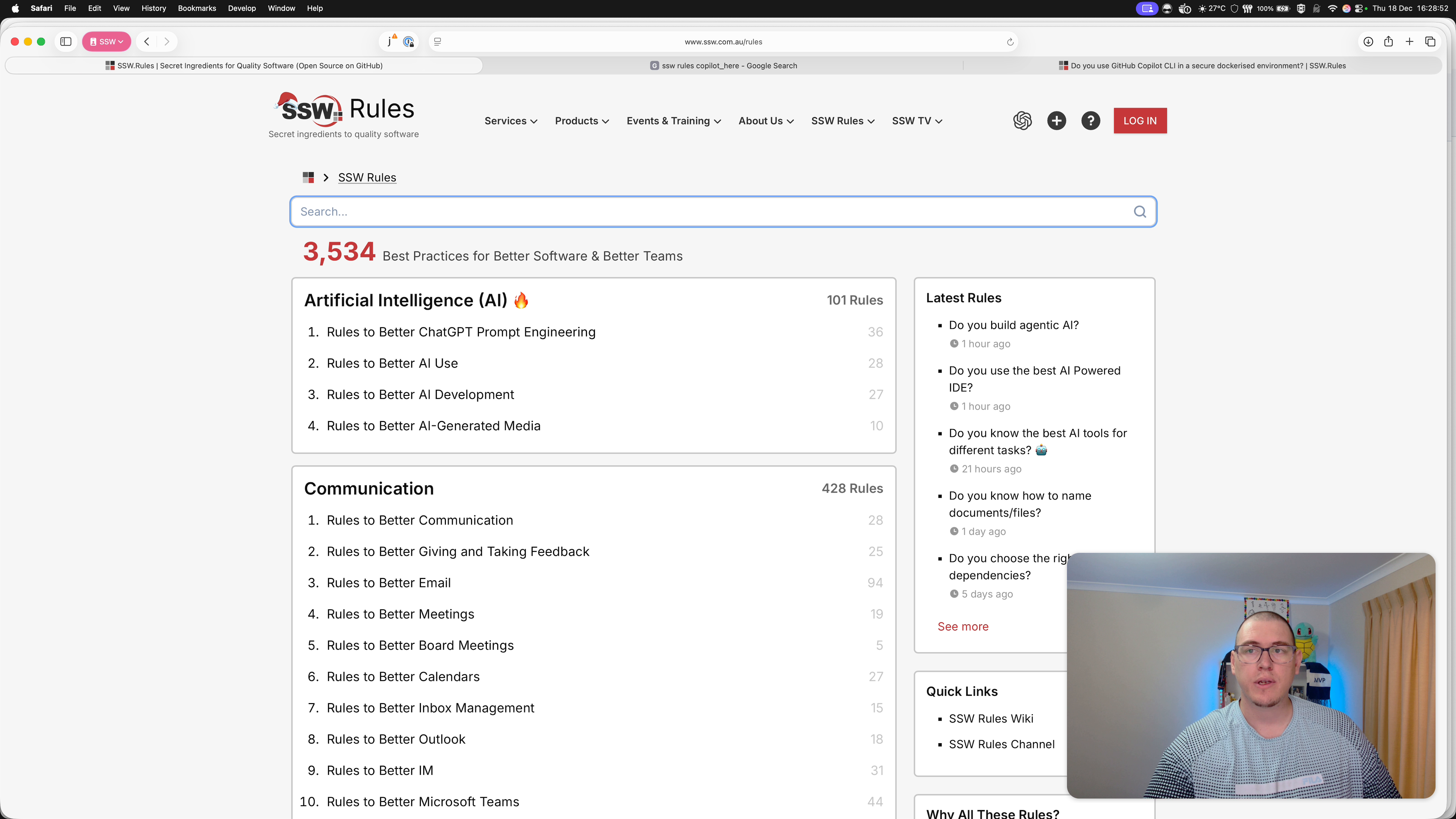
Task: Open the Safari Bookmarks menu
Action: point(197,8)
